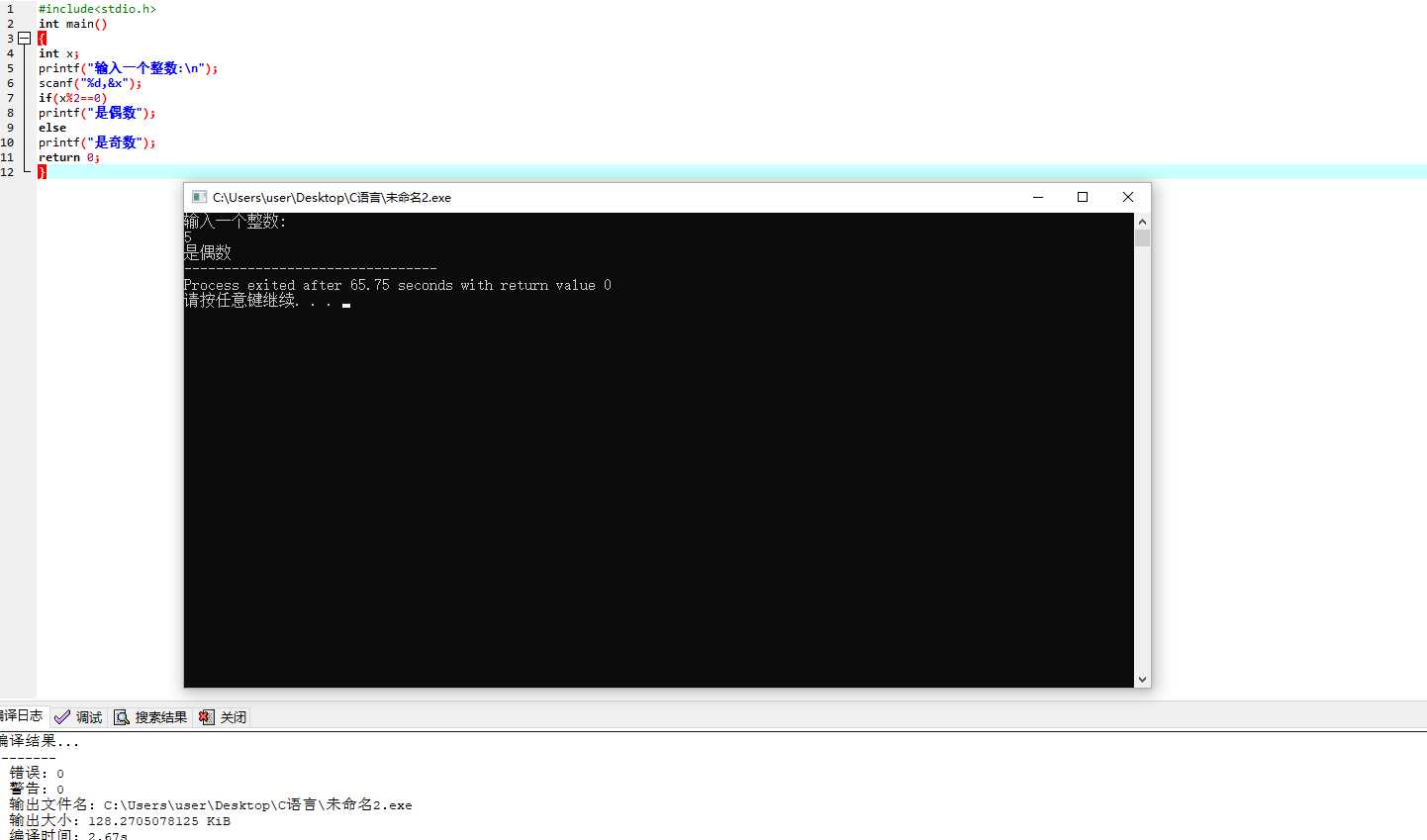Close the 未命名2.exe console window

tap(1128, 197)
